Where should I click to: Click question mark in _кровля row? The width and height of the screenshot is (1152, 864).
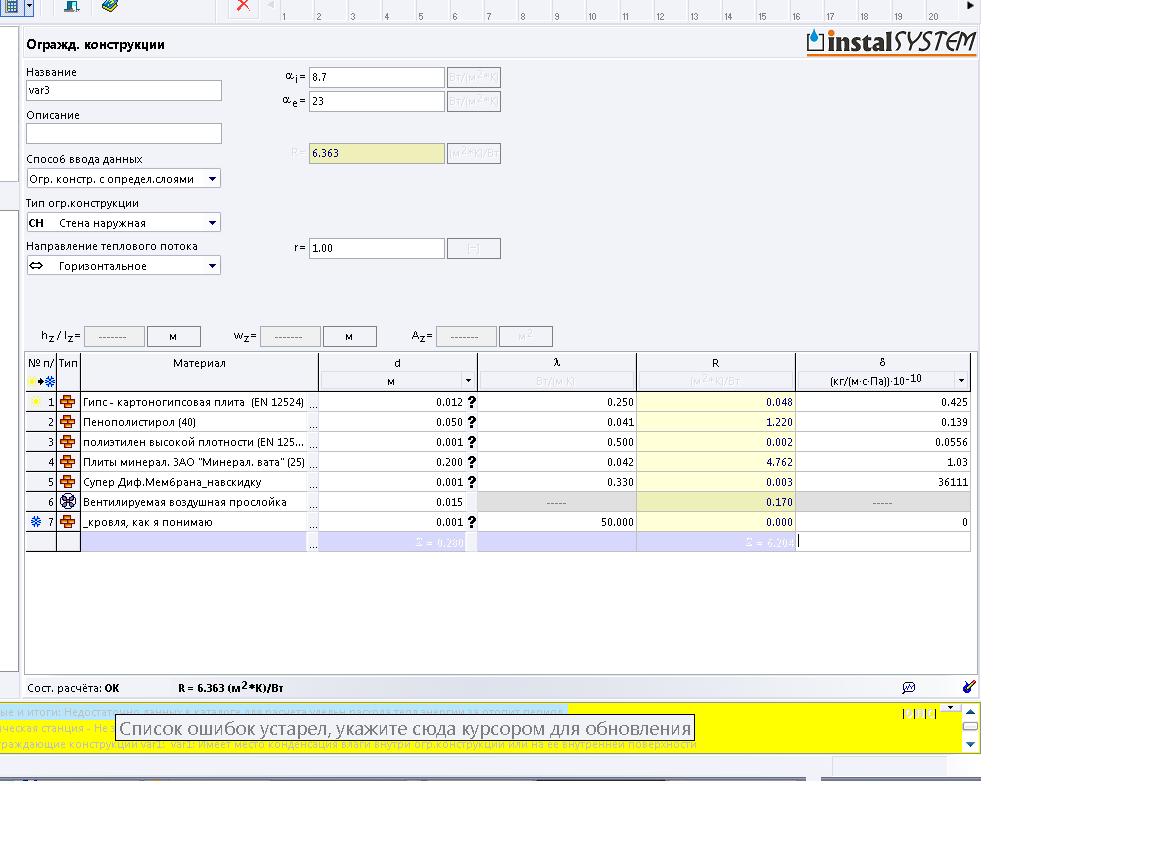tap(472, 522)
